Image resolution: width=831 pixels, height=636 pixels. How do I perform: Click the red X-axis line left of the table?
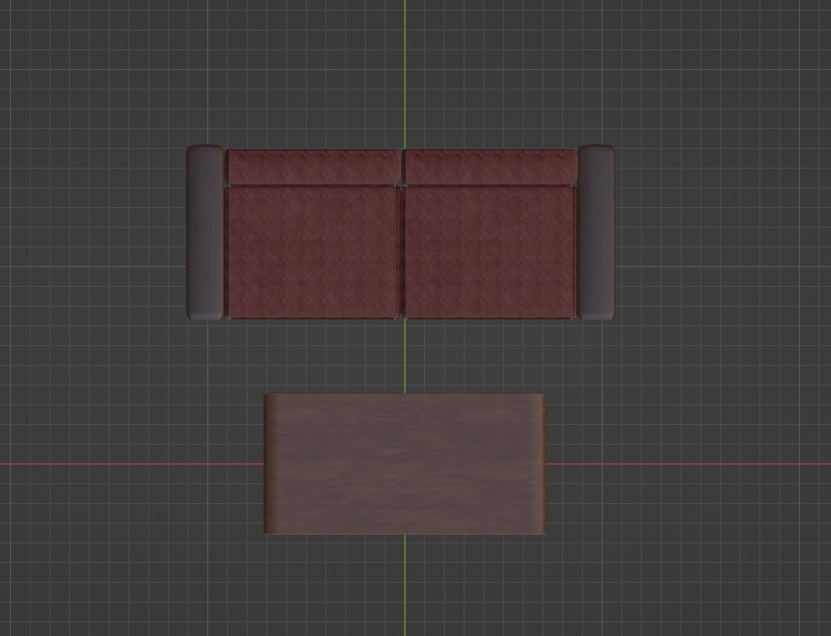pos(130,463)
